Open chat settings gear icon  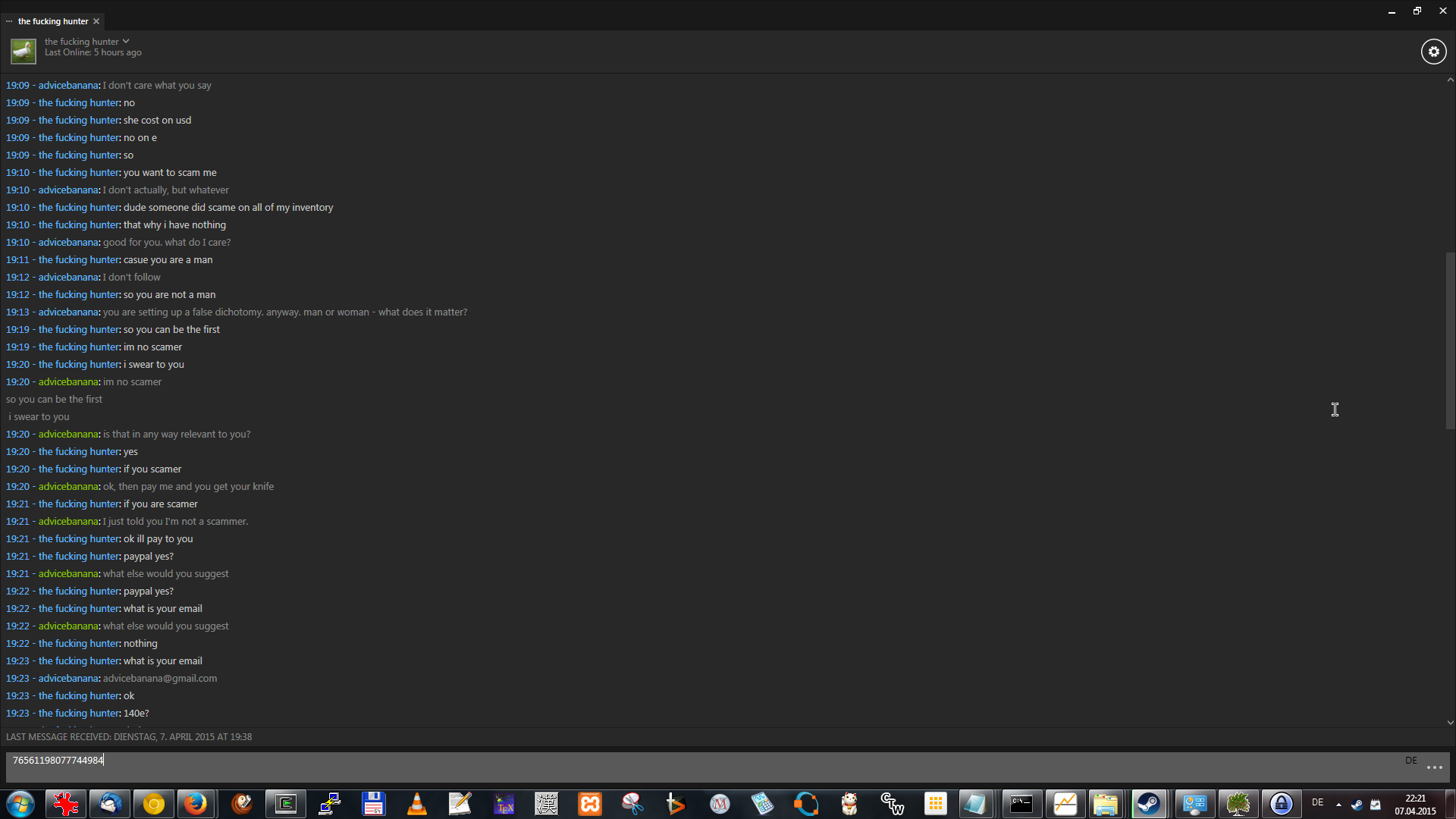coord(1433,52)
